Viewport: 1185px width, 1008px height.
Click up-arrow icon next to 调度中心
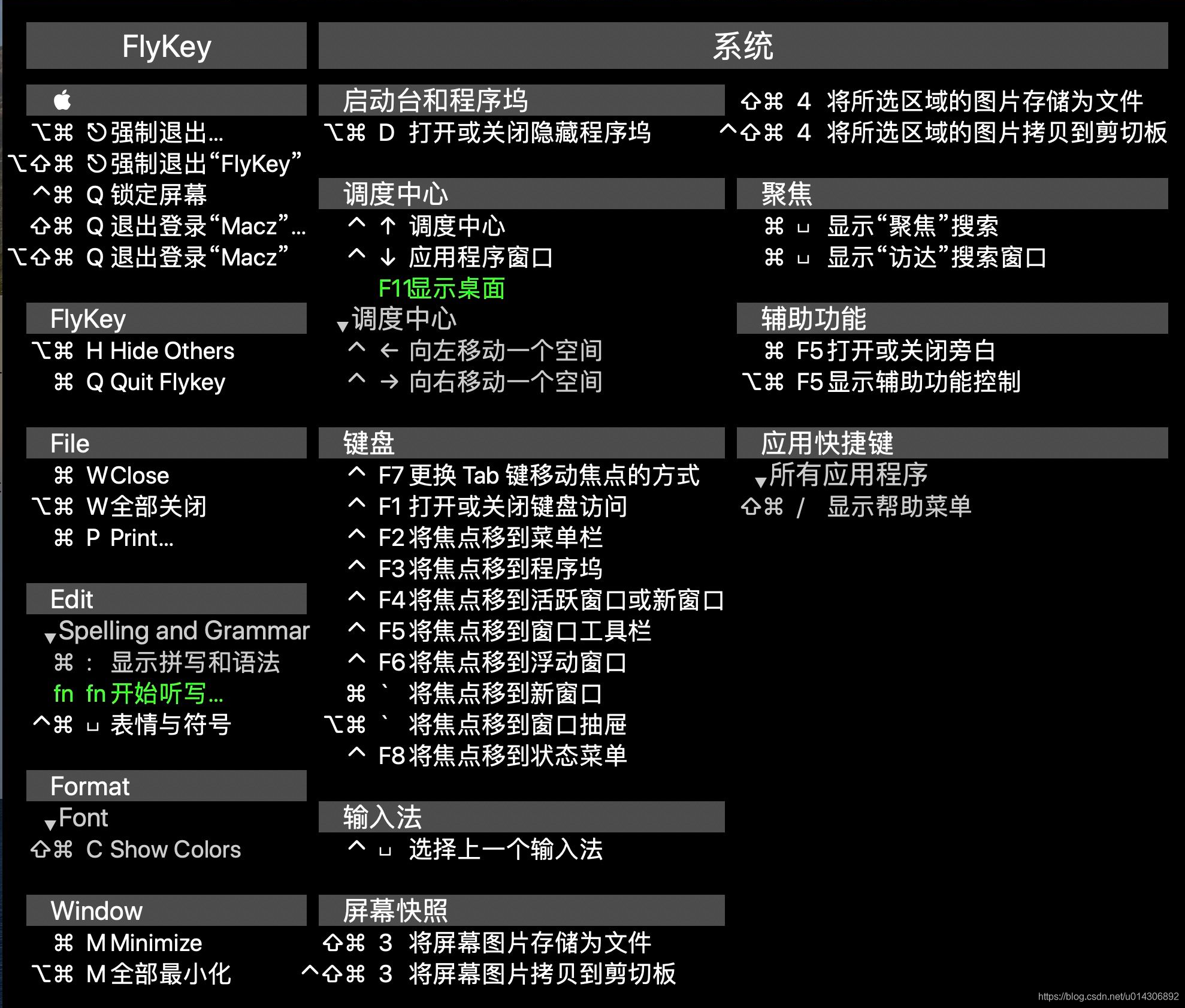pos(388,226)
